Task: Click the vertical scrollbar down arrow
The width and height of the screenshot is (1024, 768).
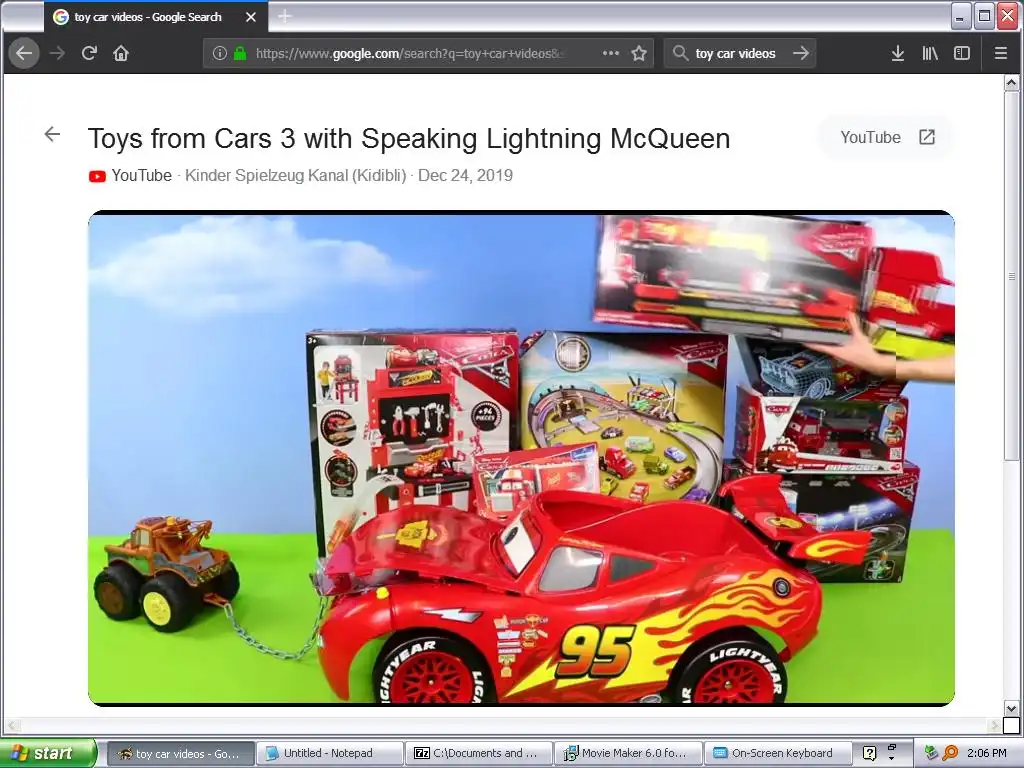Action: pos(1012,709)
